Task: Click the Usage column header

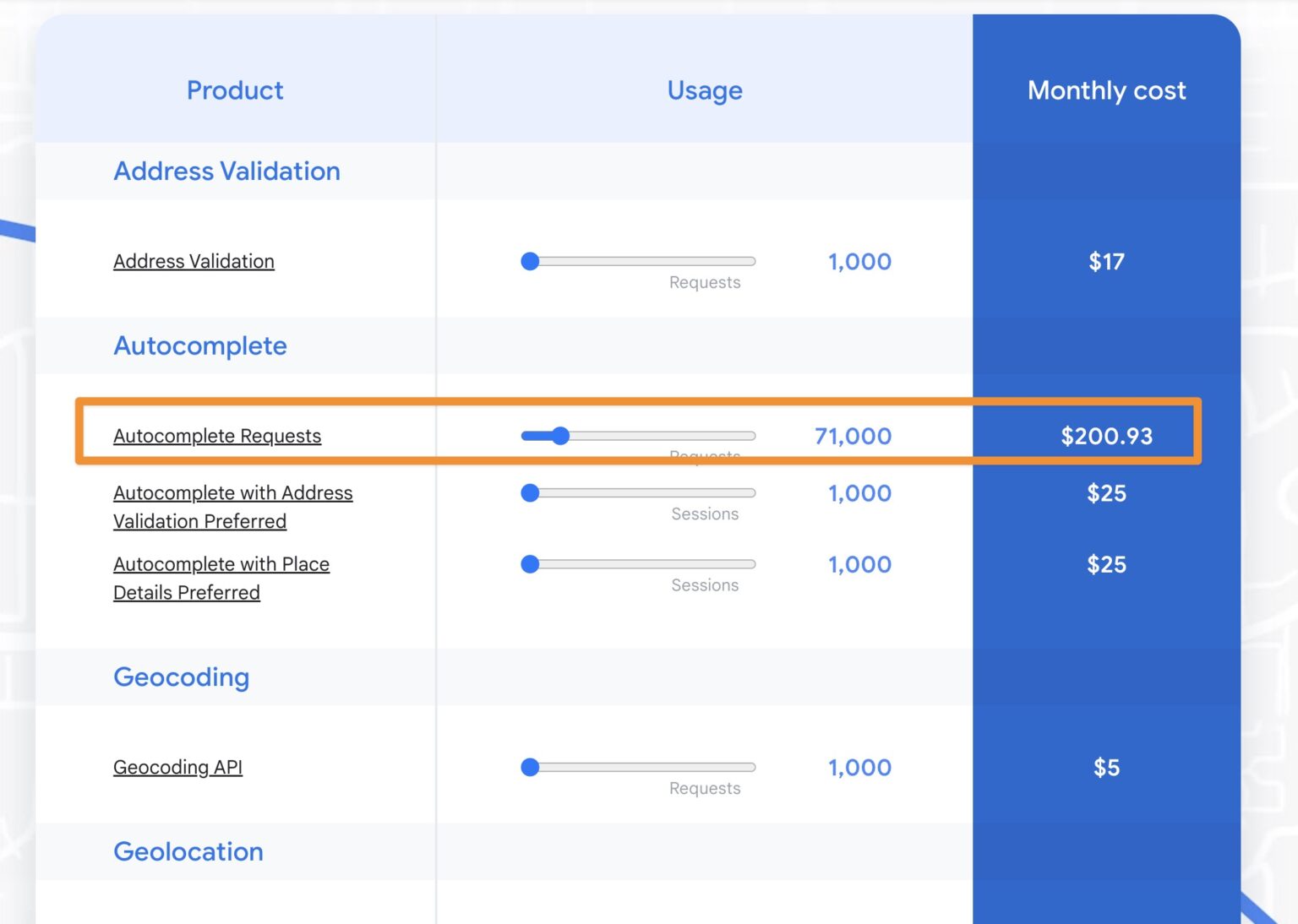Action: coord(705,90)
